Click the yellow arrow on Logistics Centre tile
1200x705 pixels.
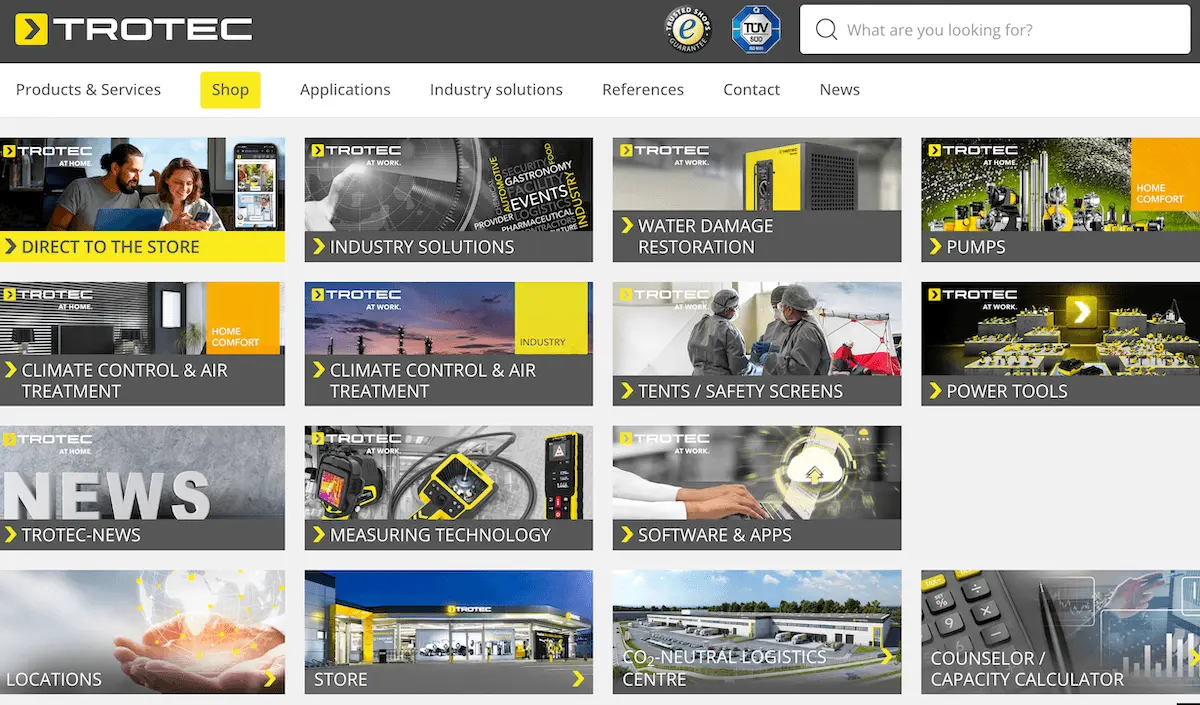click(x=886, y=657)
